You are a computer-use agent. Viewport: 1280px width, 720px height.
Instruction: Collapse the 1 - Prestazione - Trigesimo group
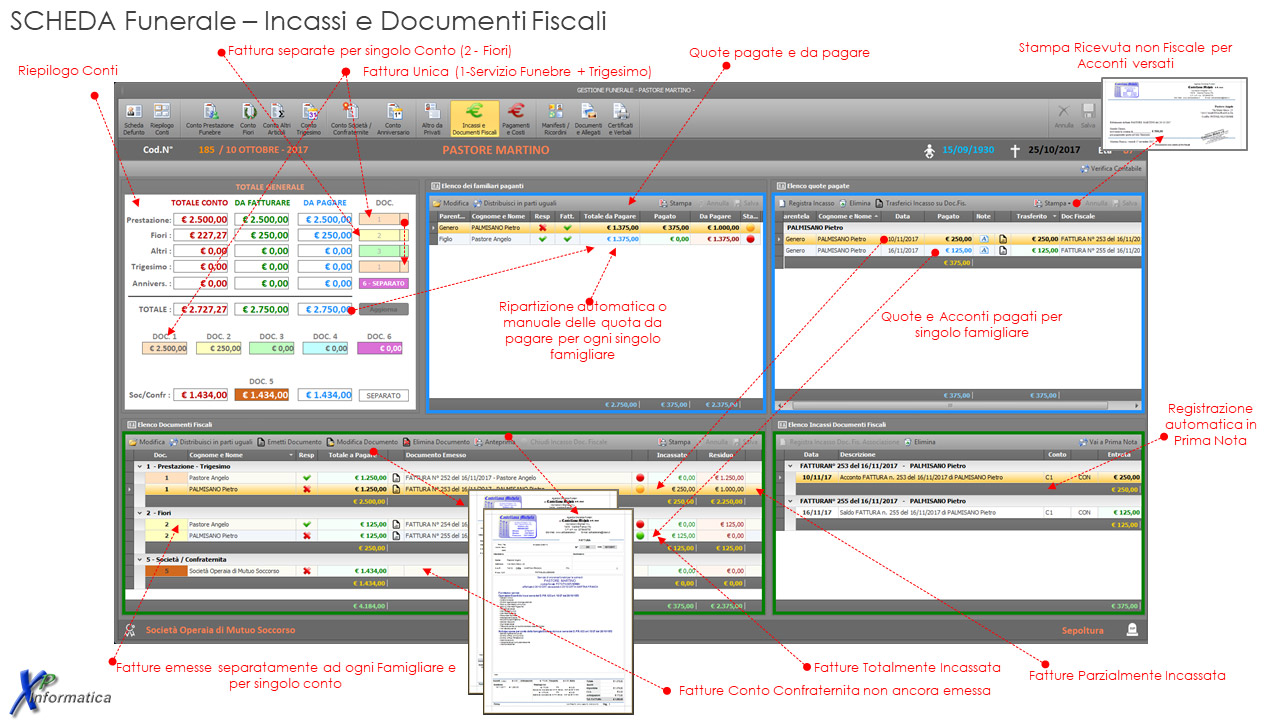pos(139,467)
